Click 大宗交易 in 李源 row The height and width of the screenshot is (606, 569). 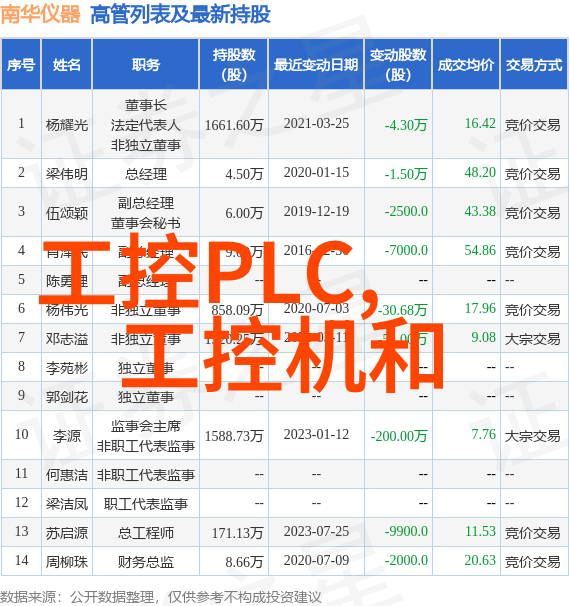[532, 436]
